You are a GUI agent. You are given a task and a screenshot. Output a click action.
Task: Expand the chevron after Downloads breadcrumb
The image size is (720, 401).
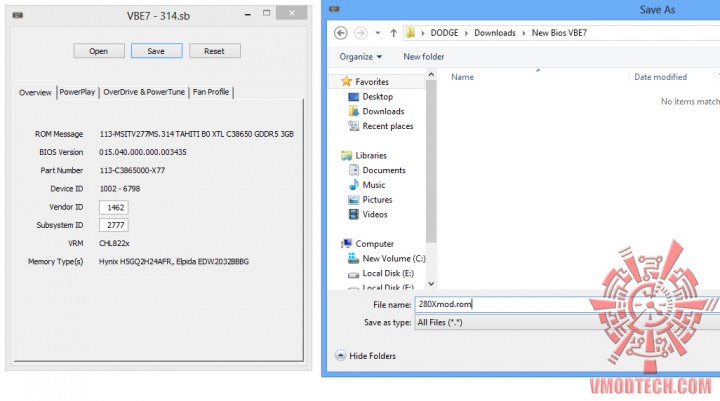(524, 33)
